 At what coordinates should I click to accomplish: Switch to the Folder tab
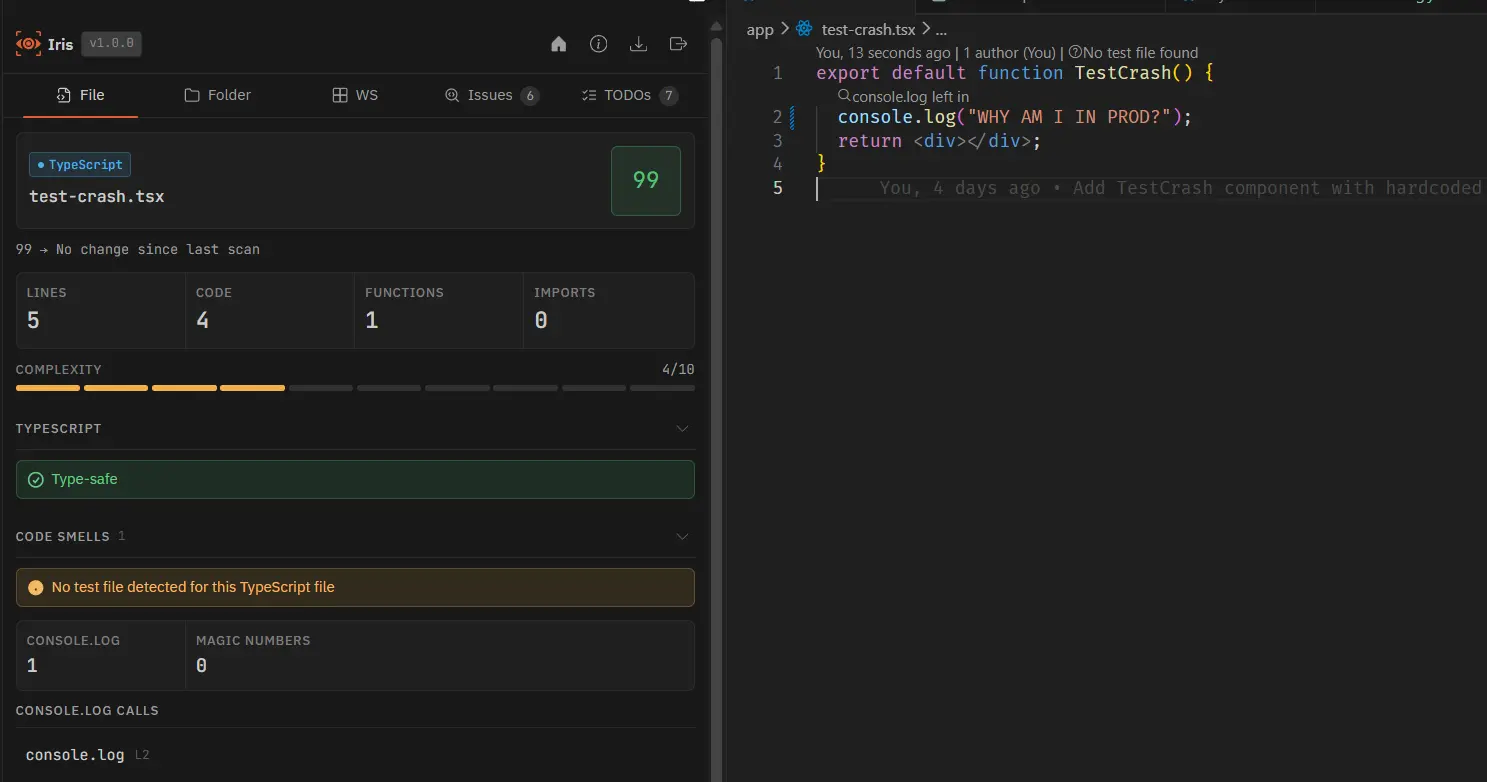pyautogui.click(x=218, y=95)
